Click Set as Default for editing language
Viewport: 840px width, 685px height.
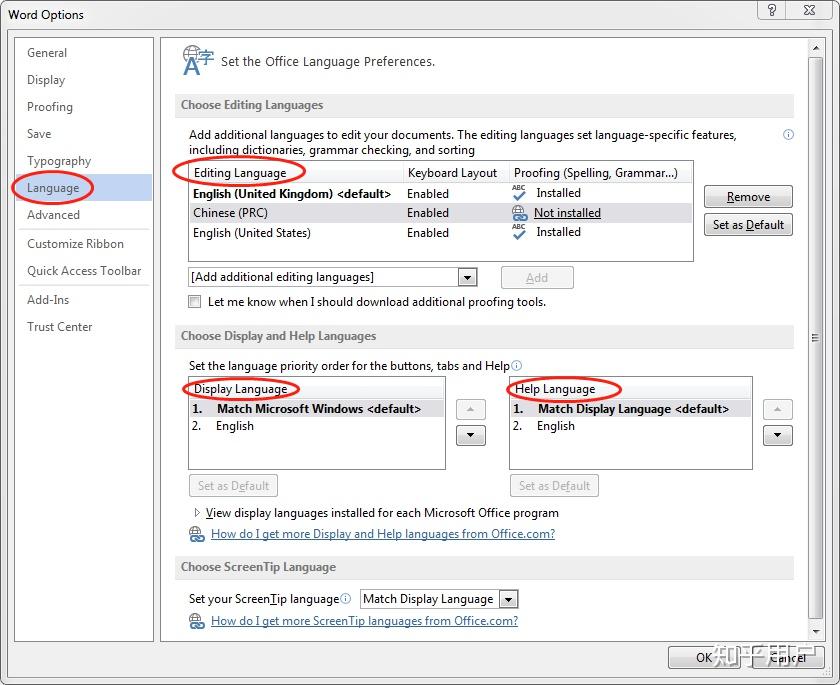(x=748, y=225)
